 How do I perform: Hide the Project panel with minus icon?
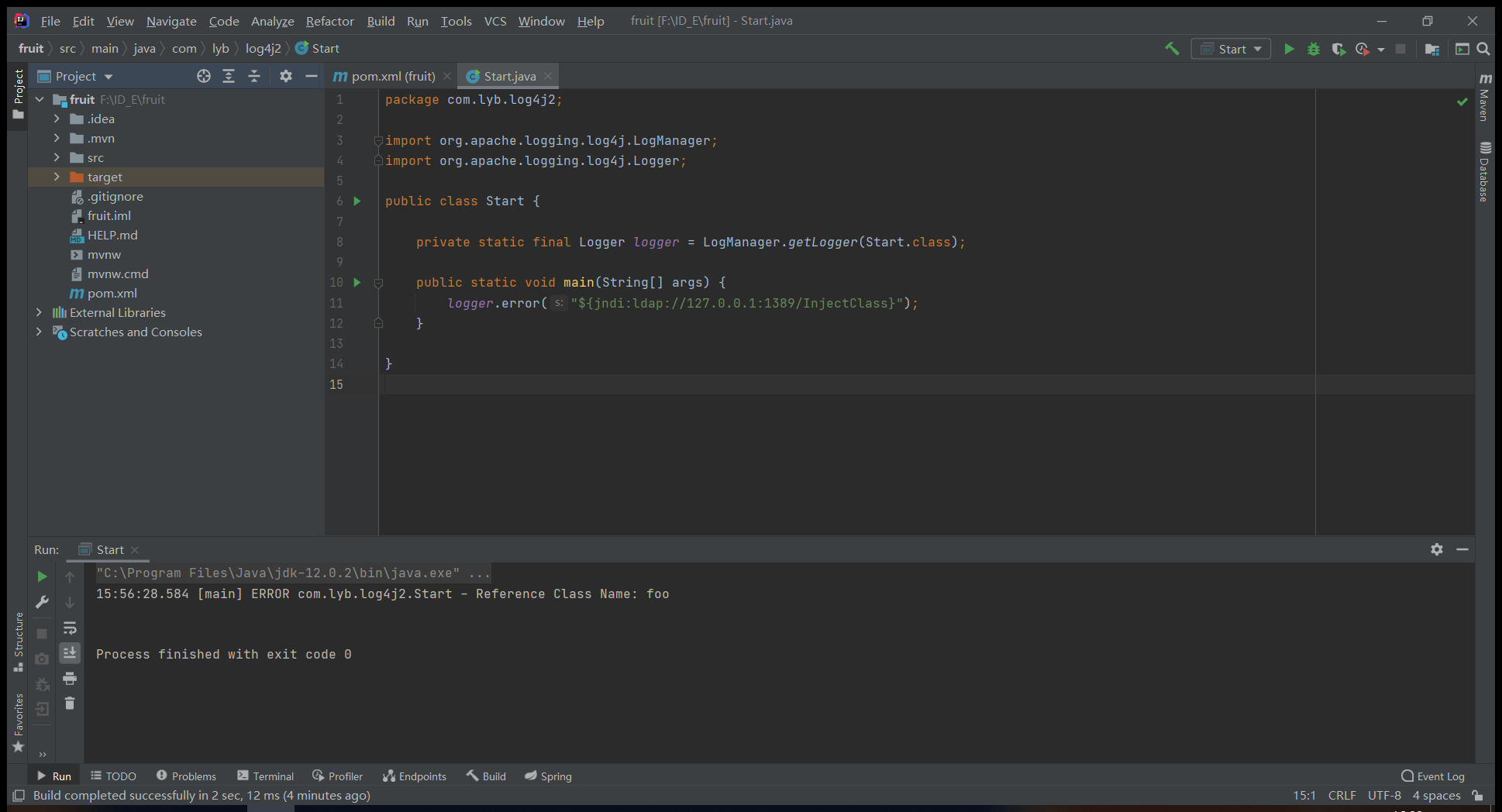pos(312,76)
